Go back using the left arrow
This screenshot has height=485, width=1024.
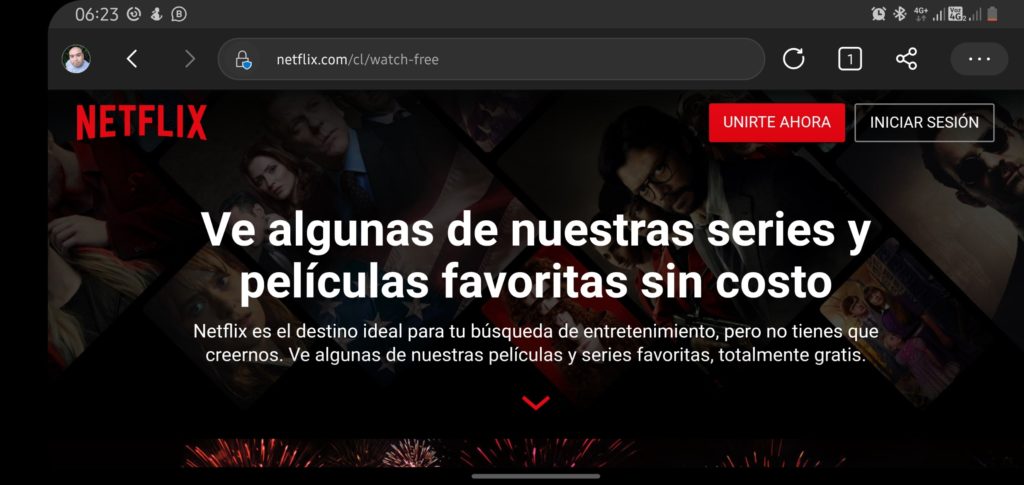(x=132, y=59)
